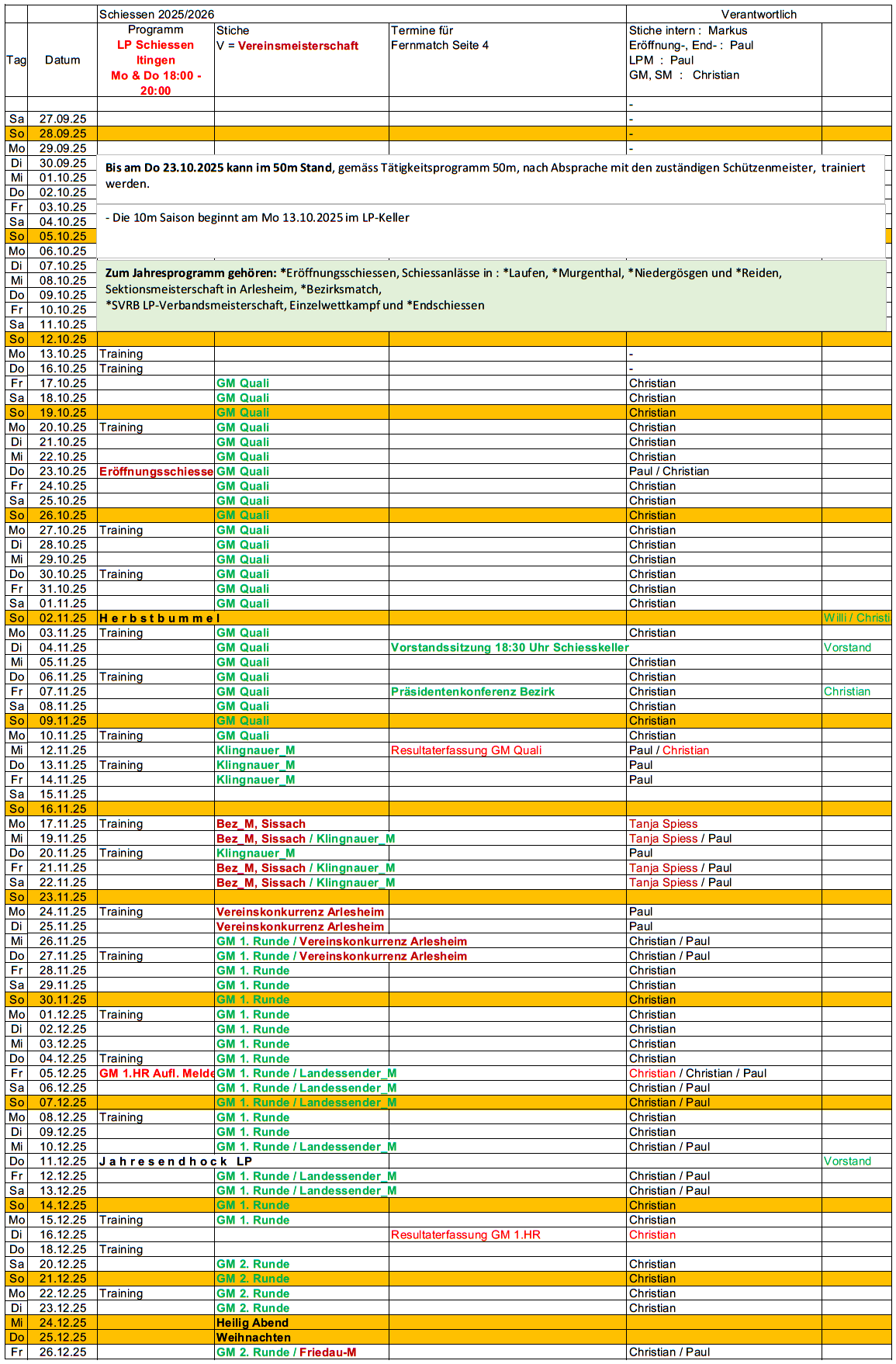Click the Datum column header
Viewport: 896px width, 1364px height.
[62, 61]
